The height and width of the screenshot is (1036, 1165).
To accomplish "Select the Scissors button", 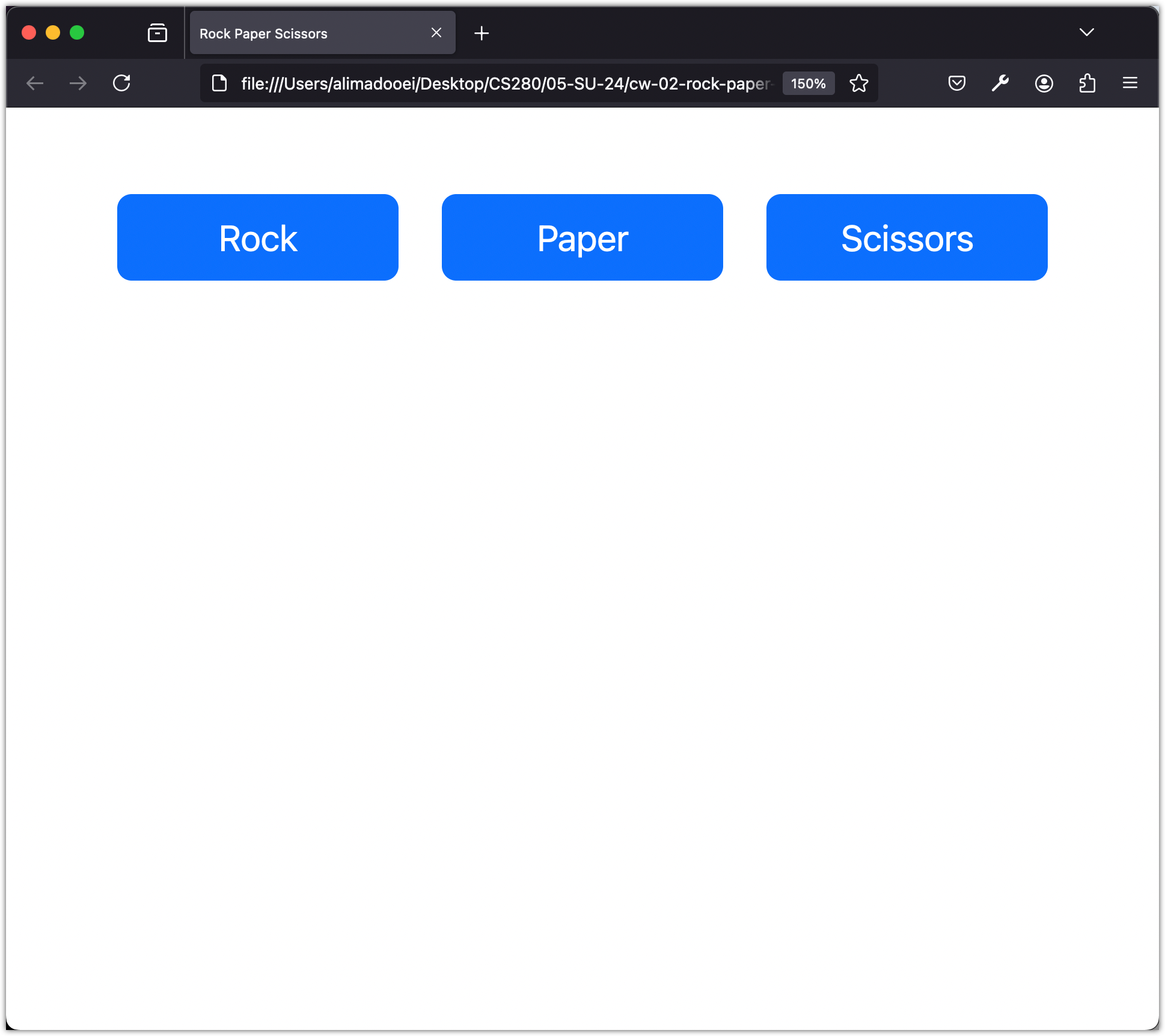I will 907,237.
